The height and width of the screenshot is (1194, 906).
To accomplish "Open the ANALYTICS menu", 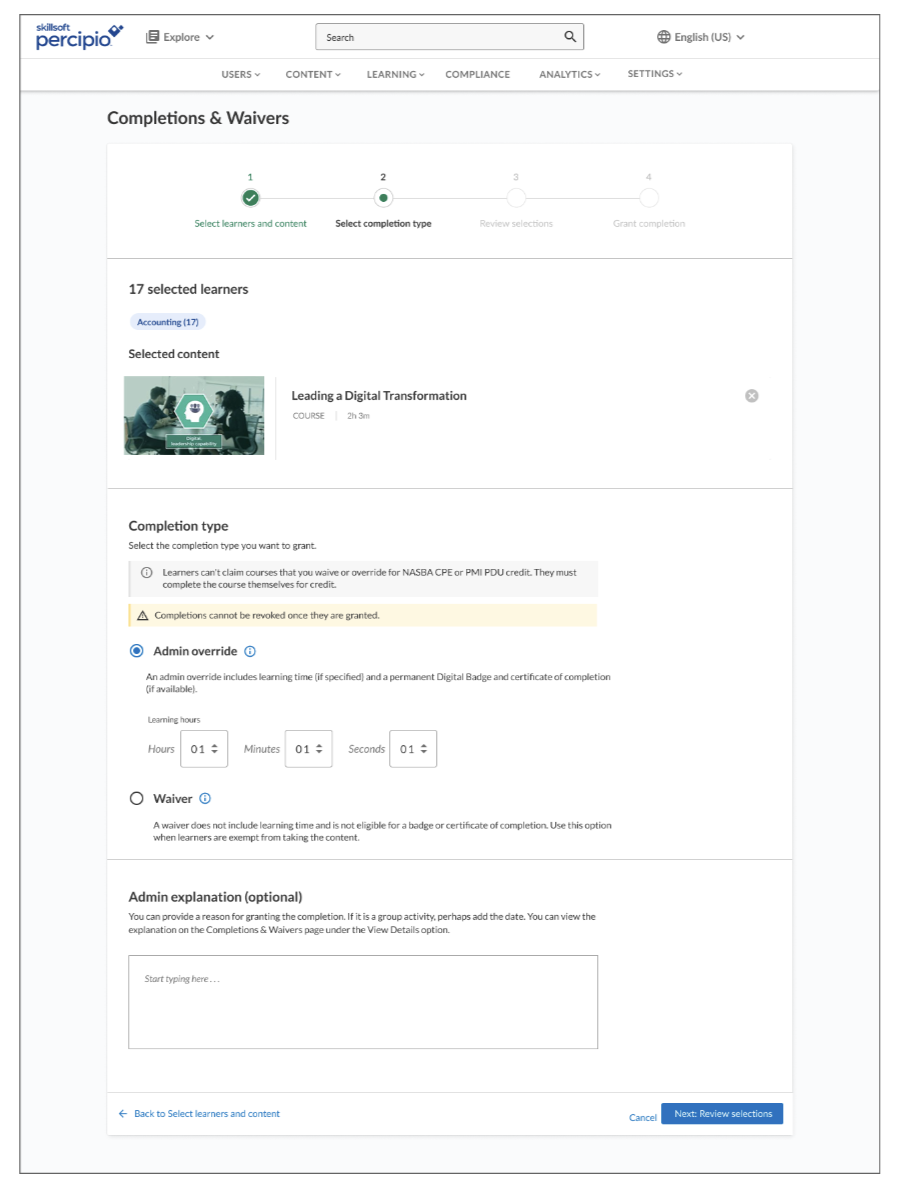I will (569, 74).
